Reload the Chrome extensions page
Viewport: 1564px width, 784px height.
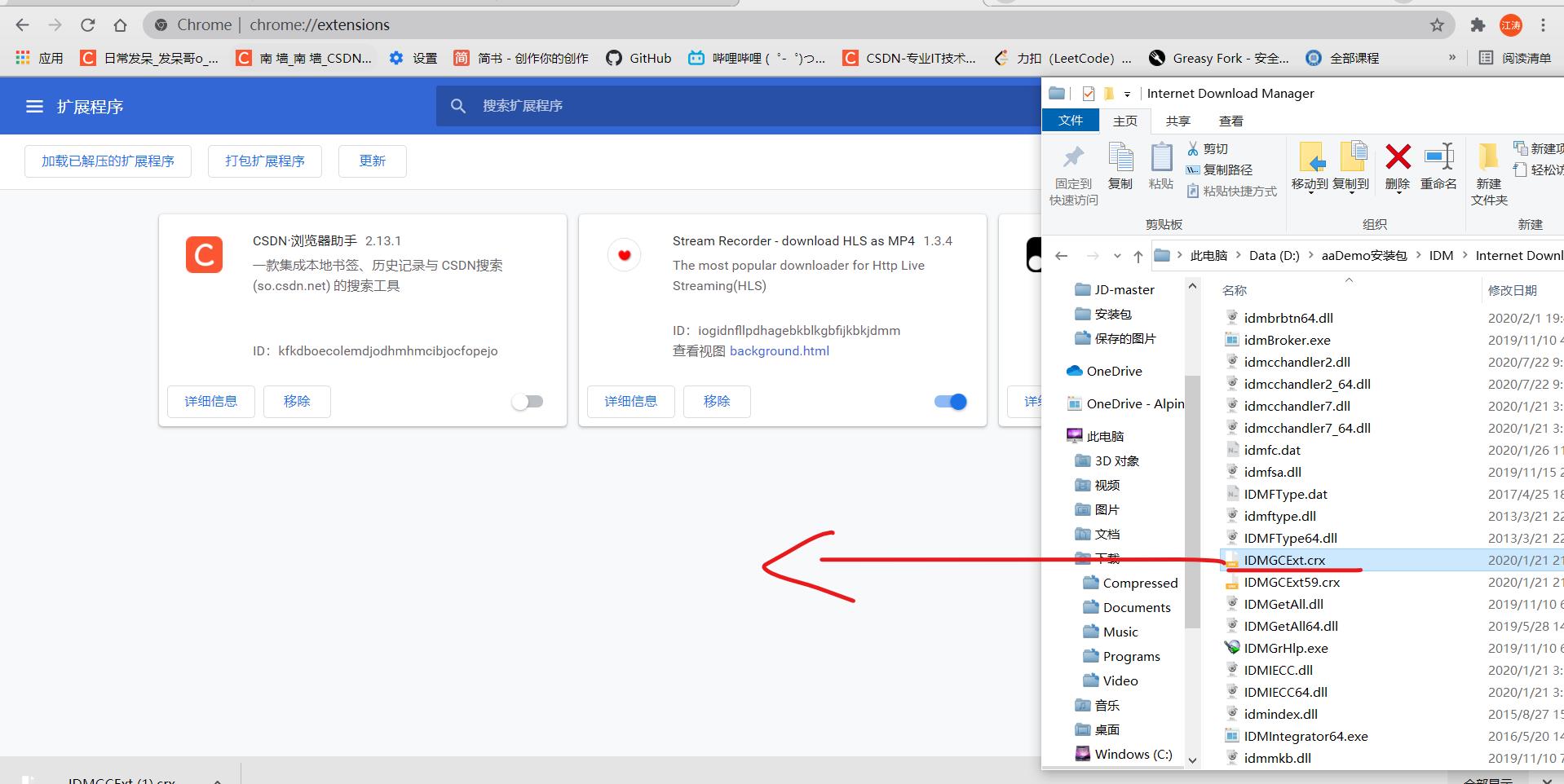88,25
